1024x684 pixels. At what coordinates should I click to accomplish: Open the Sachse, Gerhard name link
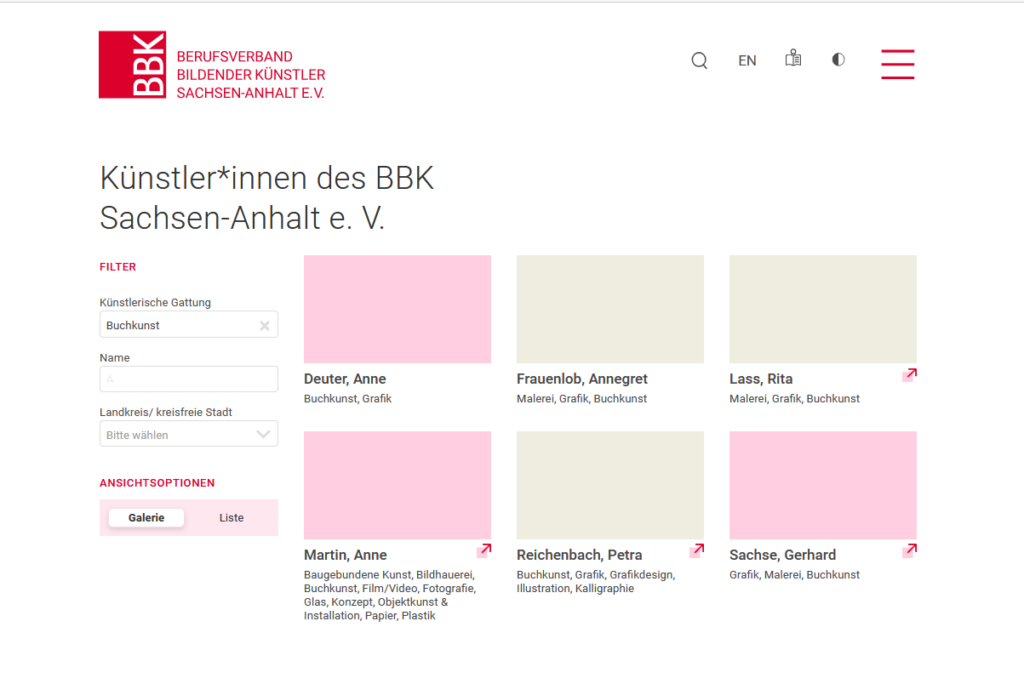[782, 555]
